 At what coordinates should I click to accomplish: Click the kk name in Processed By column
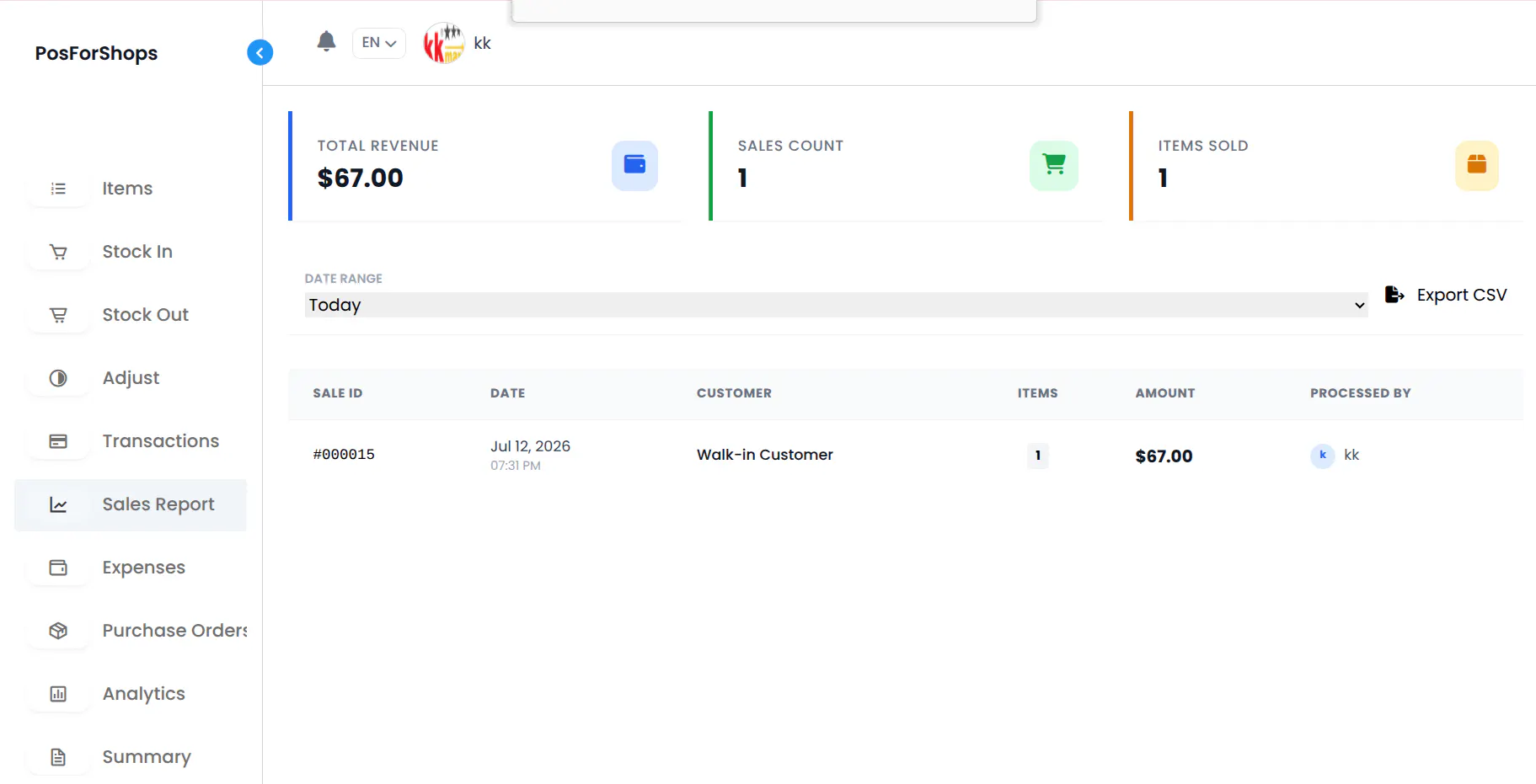1351,455
